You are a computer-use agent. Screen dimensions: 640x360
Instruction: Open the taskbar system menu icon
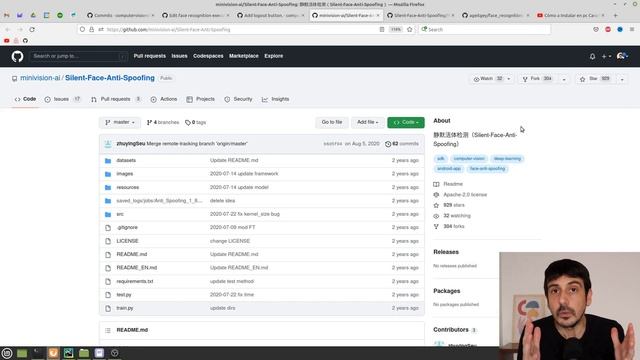coord(7,353)
